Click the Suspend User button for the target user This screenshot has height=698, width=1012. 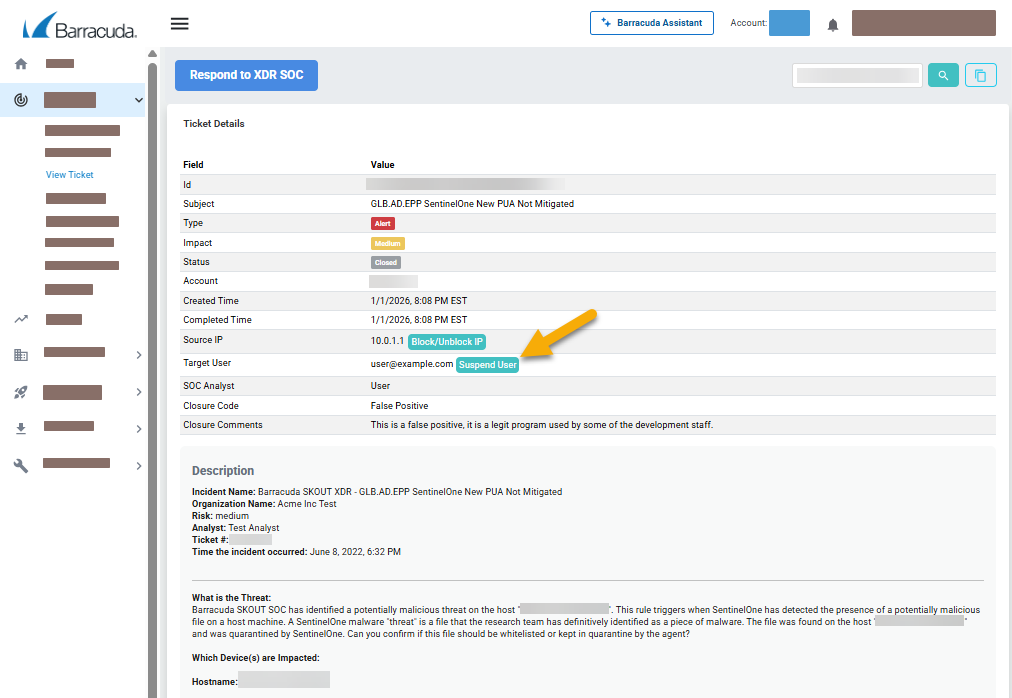click(x=487, y=364)
